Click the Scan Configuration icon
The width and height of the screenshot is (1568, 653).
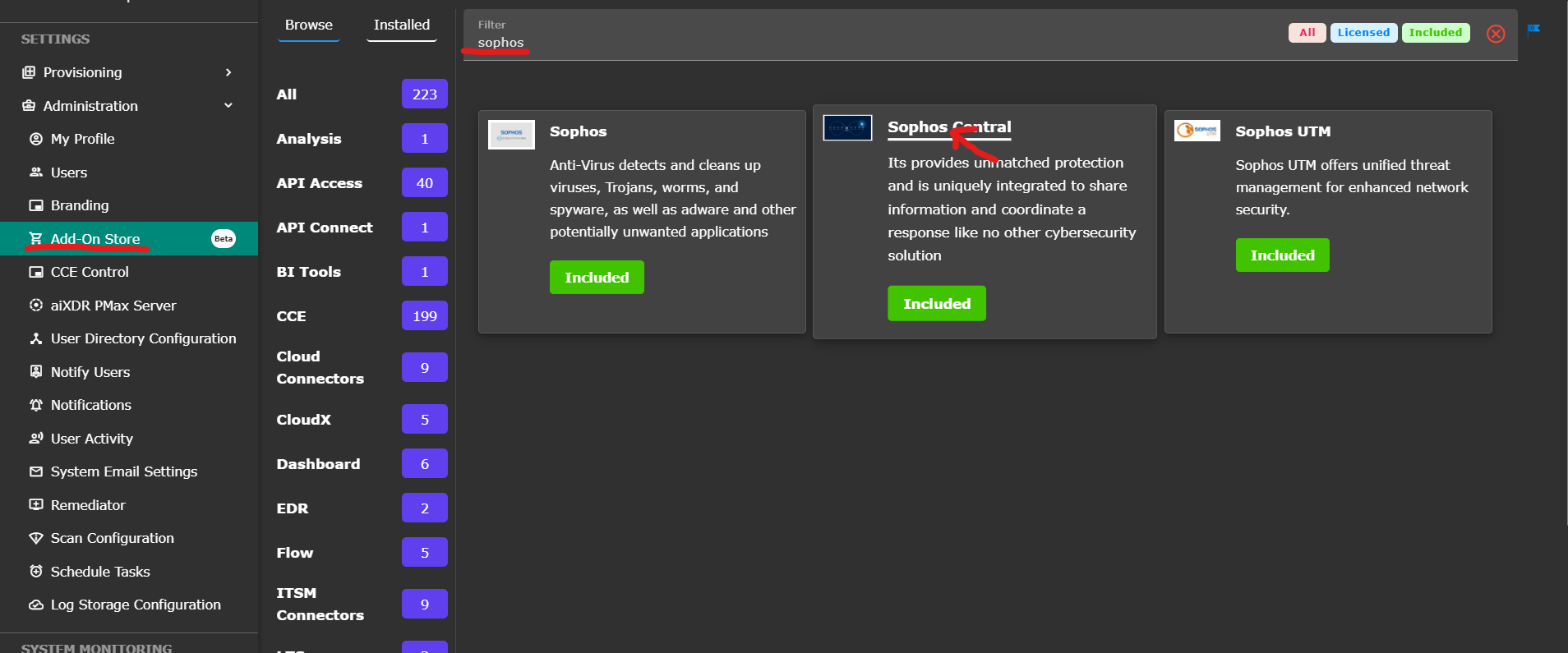coord(36,538)
